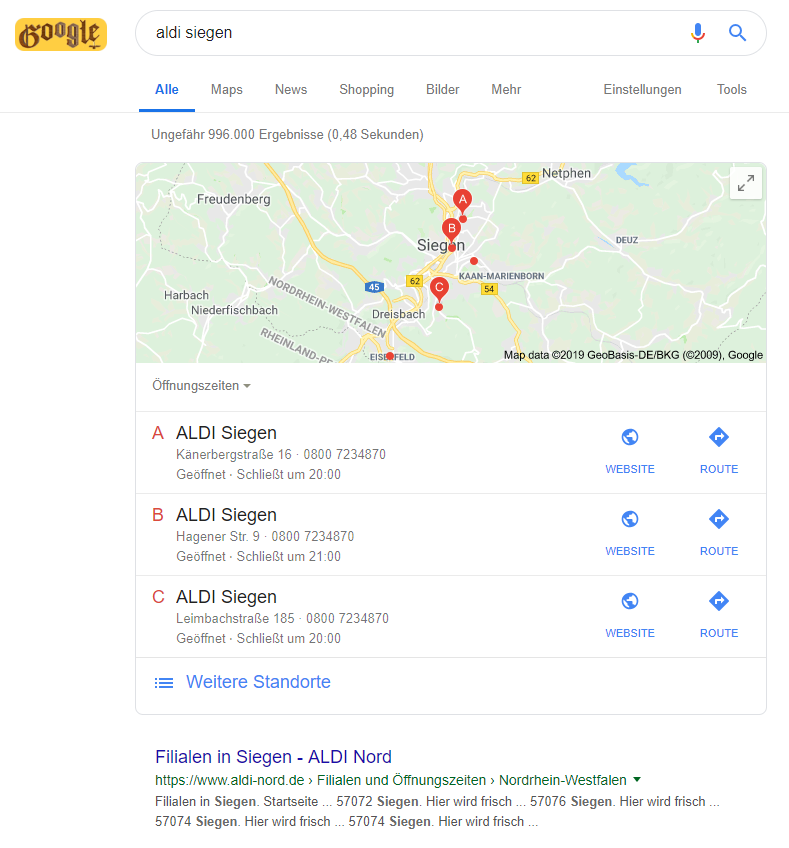Click the Google doodle logo

click(61, 34)
